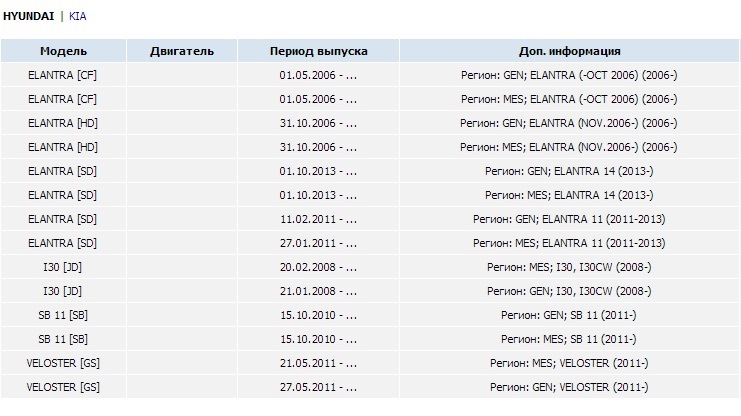Select ELANTRA [HD] row with GEN region
Image resolution: width=741 pixels, height=416 pixels.
click(370, 123)
